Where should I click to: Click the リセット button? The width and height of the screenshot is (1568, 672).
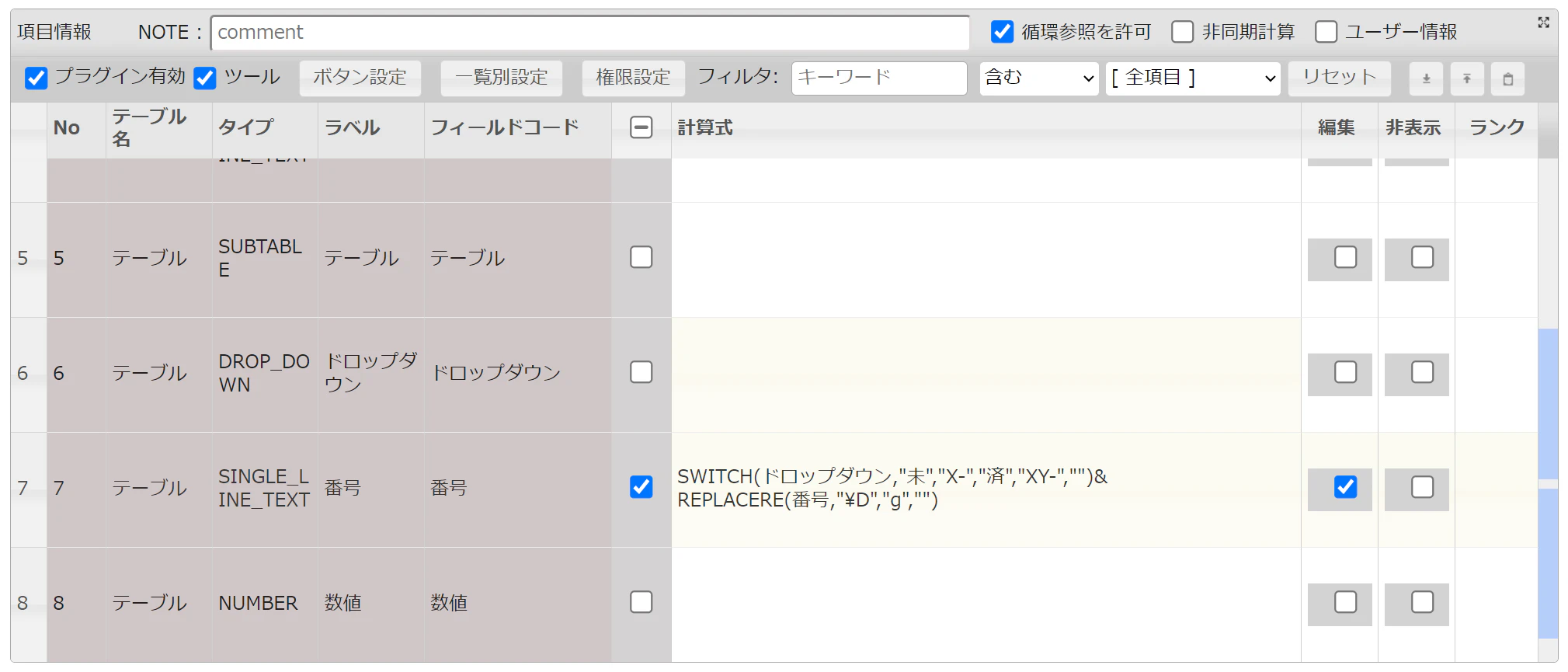coord(1340,78)
